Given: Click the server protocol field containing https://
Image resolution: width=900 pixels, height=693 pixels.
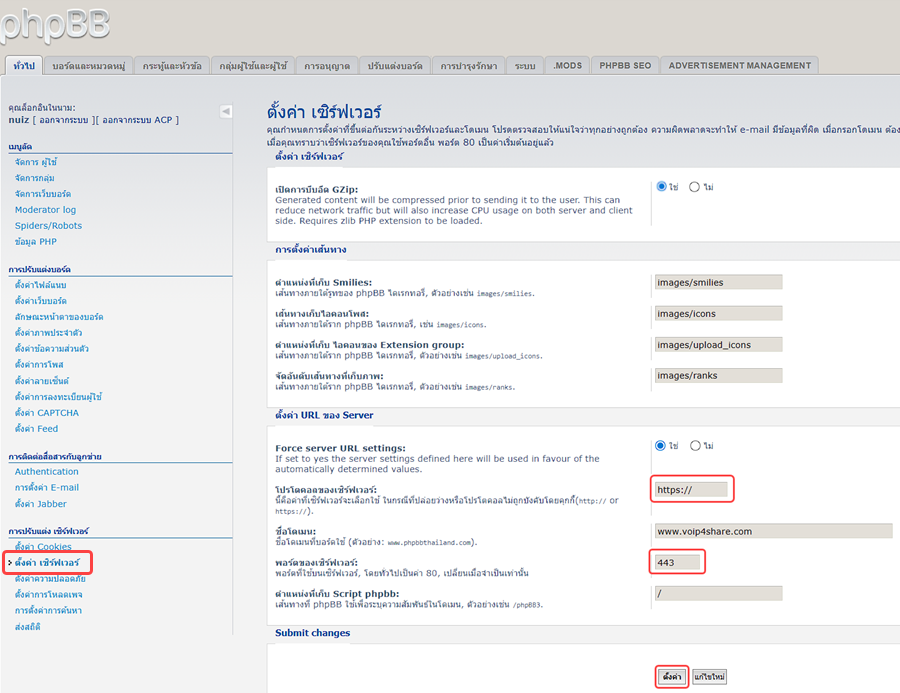Looking at the screenshot, I should click(692, 490).
